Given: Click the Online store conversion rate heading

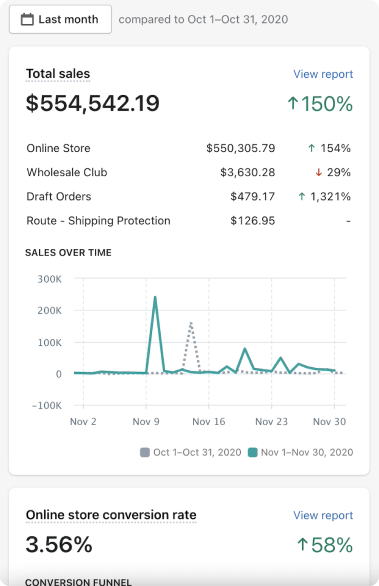Looking at the screenshot, I should pyautogui.click(x=111, y=515).
